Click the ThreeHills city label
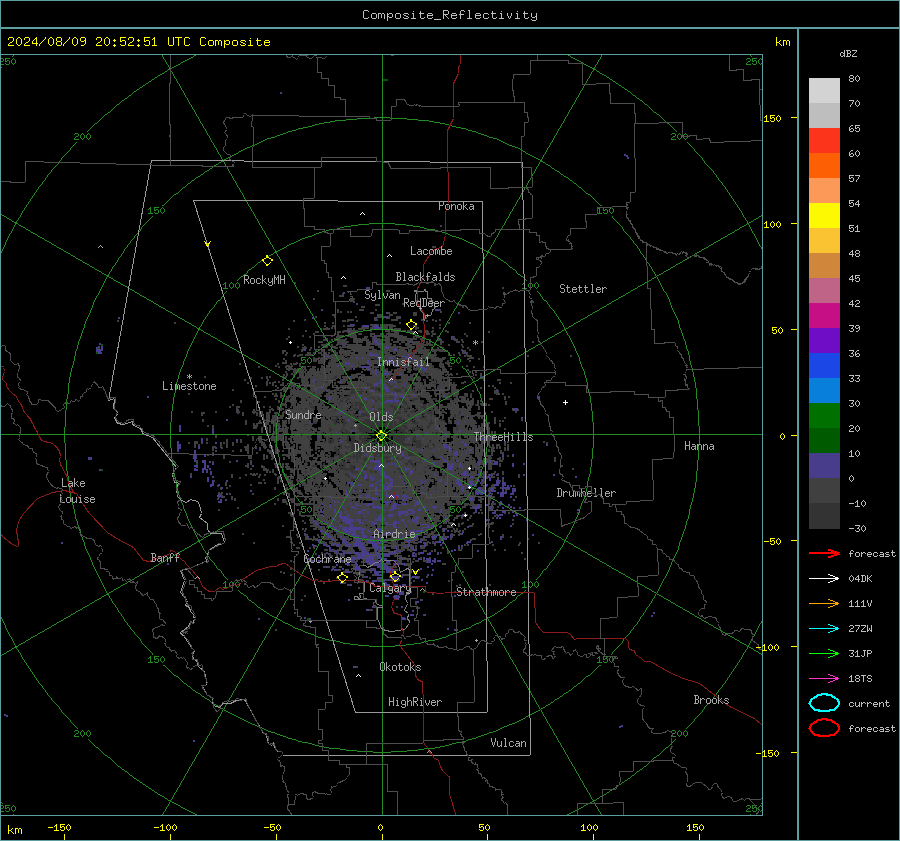900x841 pixels. click(503, 437)
